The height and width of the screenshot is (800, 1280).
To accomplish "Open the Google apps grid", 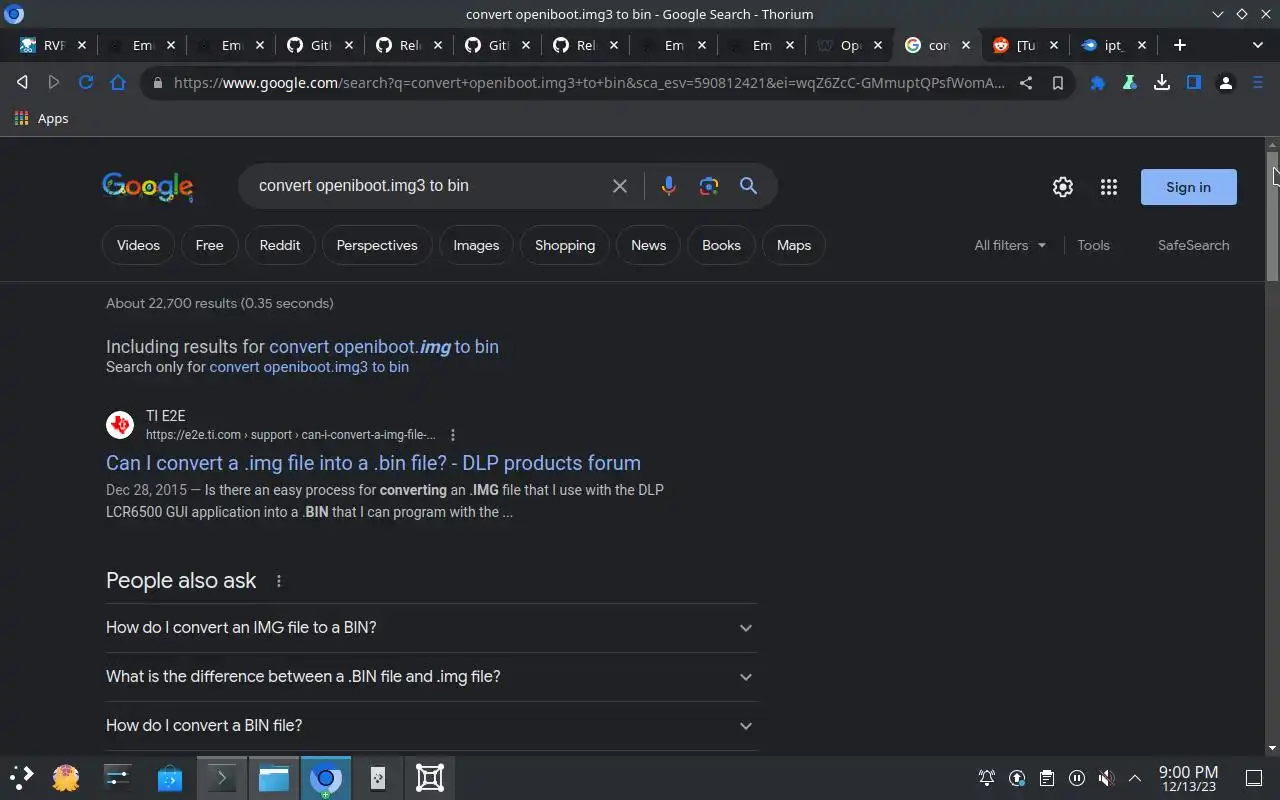I will coord(1109,187).
